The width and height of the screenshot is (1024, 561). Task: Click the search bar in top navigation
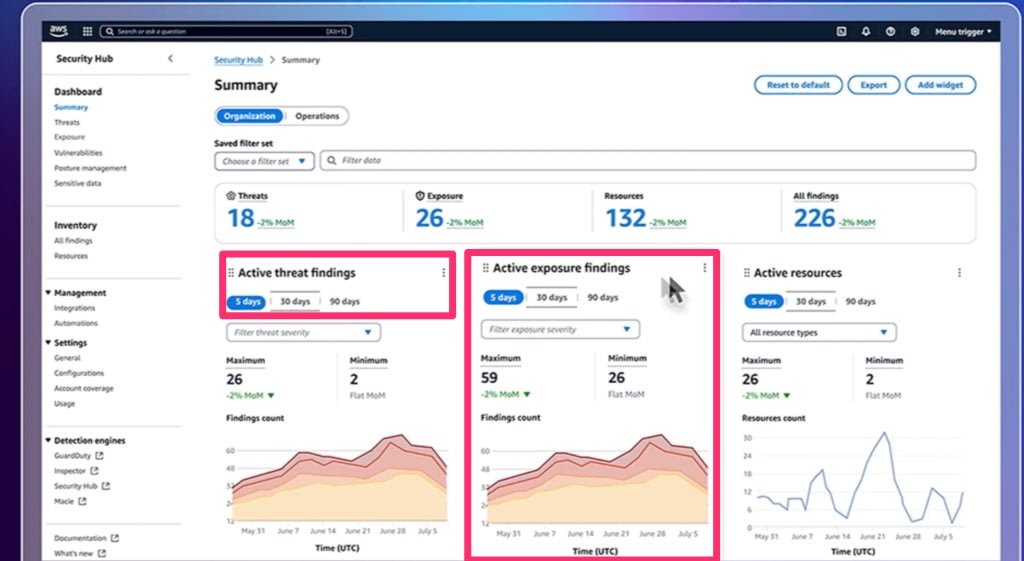point(226,31)
